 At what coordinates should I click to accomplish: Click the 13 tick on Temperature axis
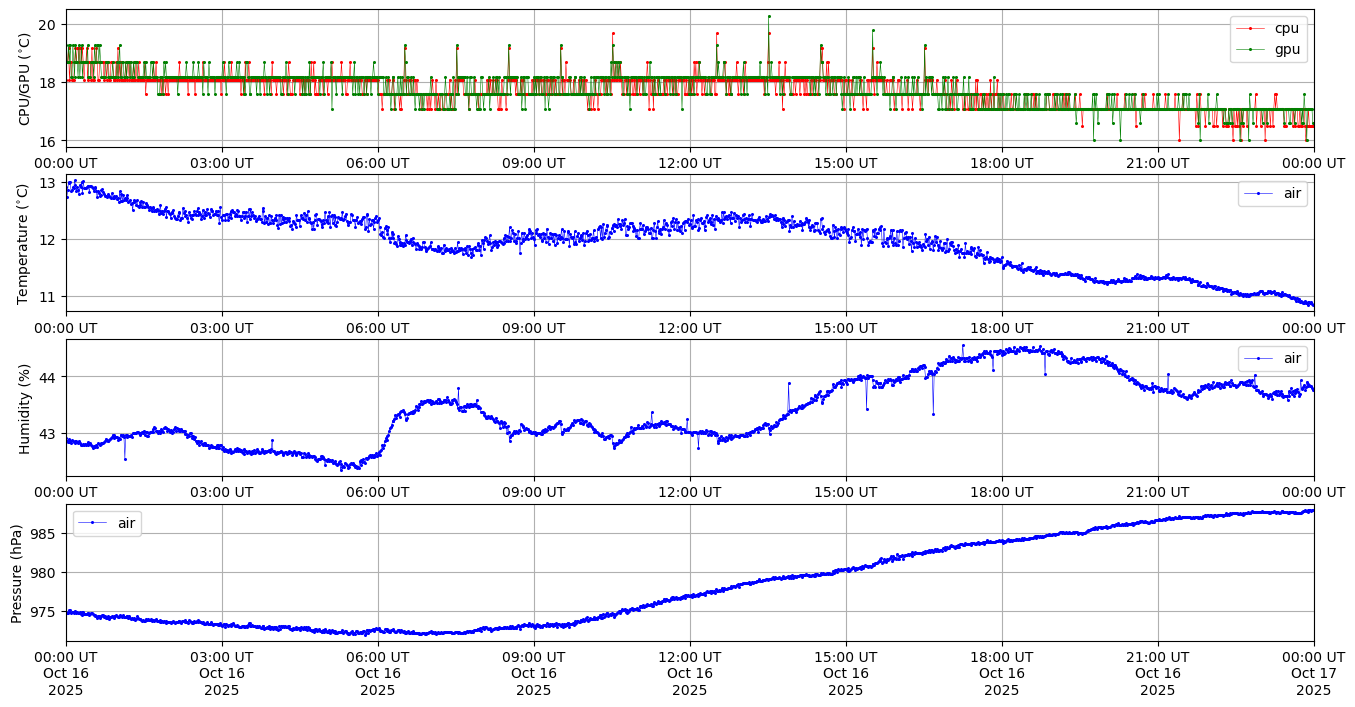coord(48,183)
